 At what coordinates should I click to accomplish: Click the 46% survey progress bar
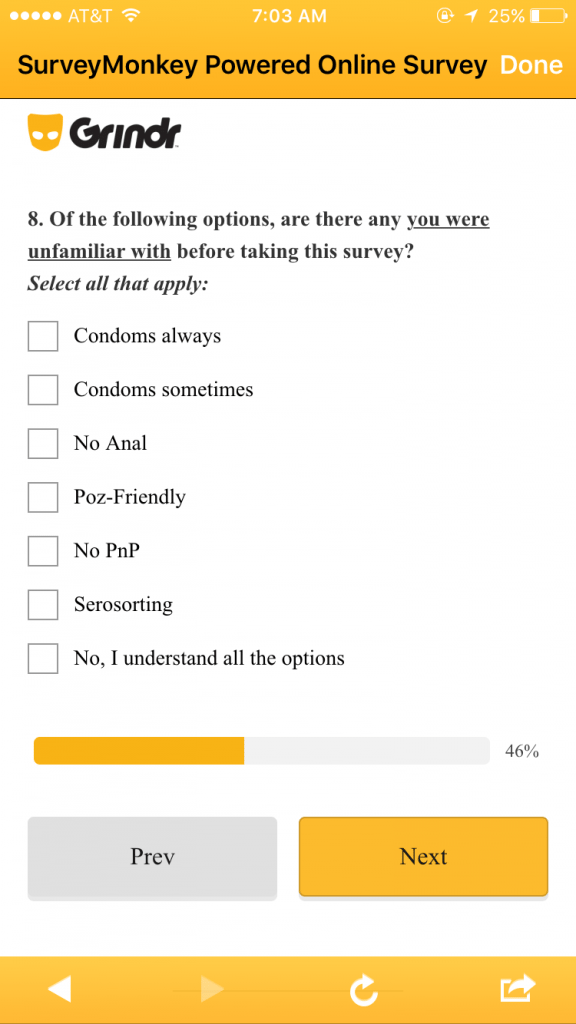(261, 750)
